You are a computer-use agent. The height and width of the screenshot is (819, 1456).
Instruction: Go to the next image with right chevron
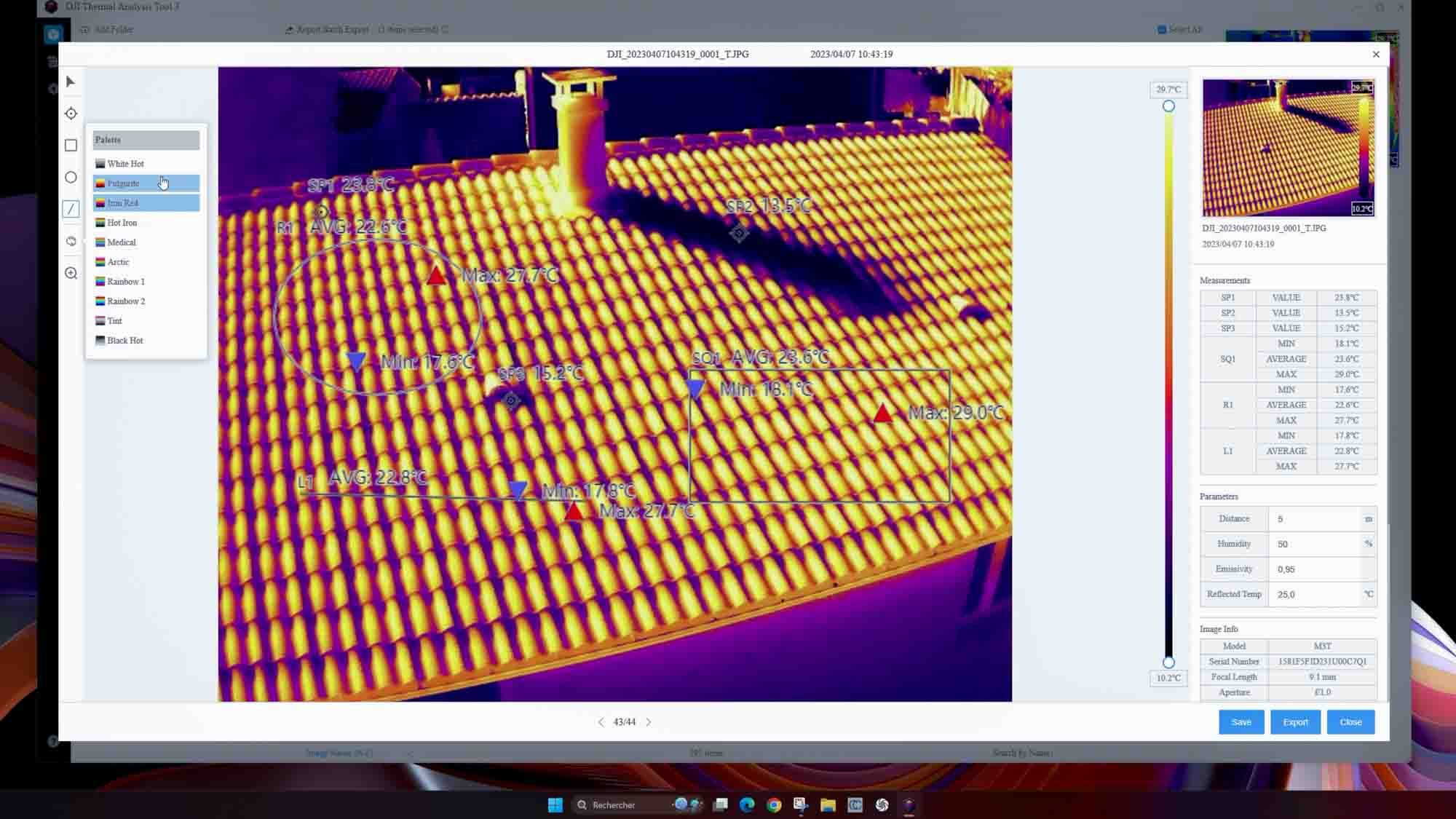pyautogui.click(x=648, y=721)
